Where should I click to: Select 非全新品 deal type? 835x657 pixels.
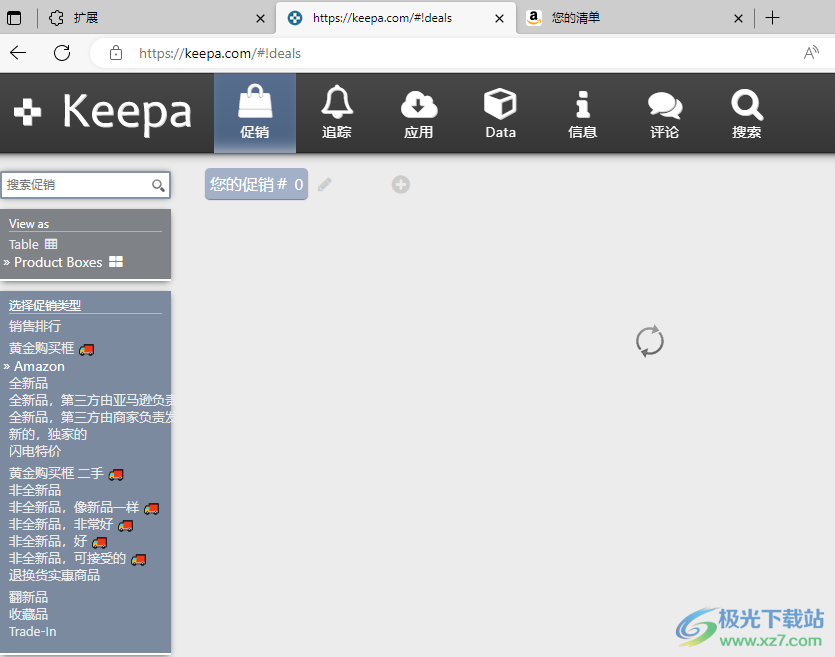click(35, 490)
